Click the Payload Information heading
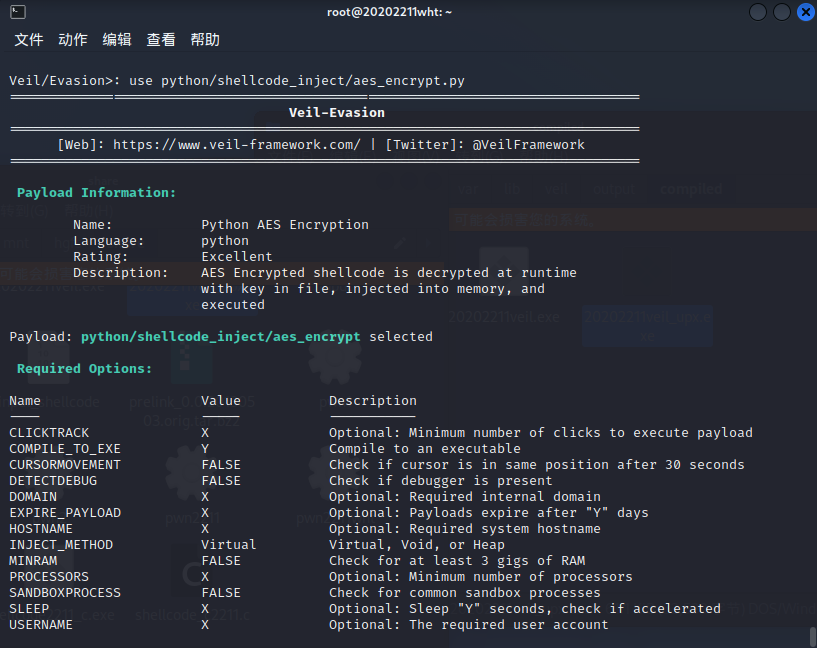Viewport: 817px width, 648px height. [97, 193]
